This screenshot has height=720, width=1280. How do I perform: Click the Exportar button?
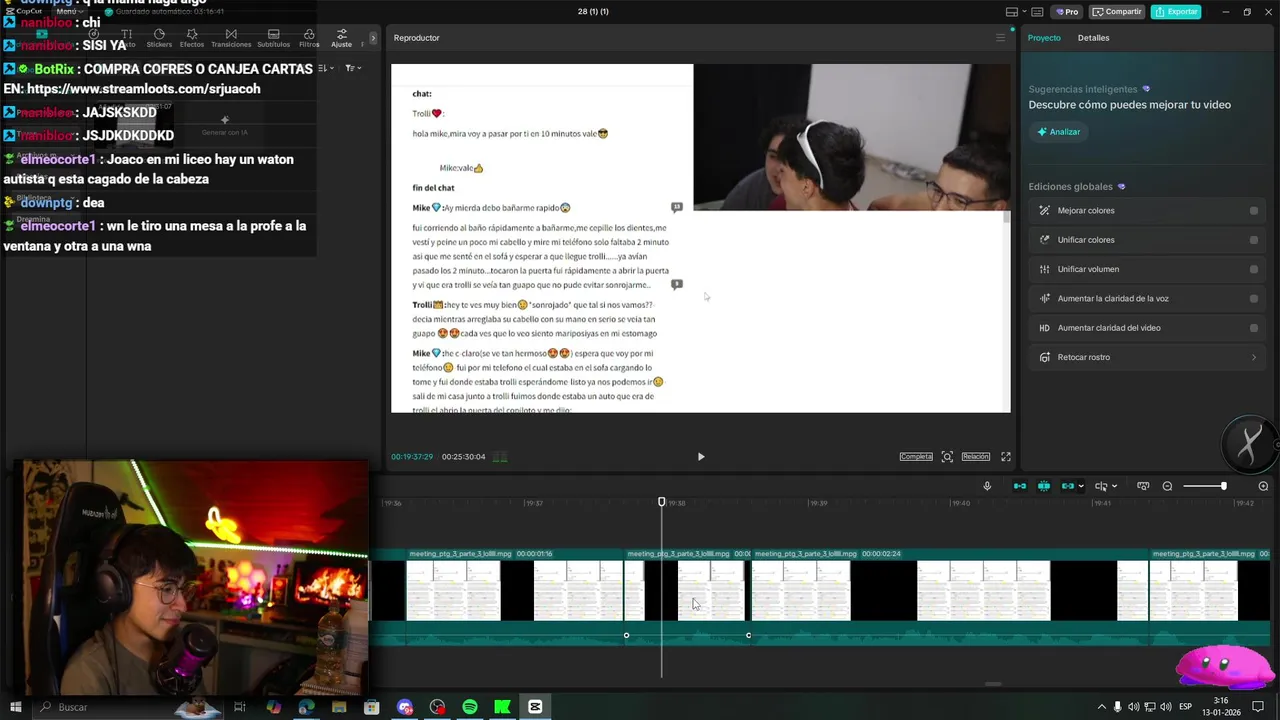[x=1176, y=12]
